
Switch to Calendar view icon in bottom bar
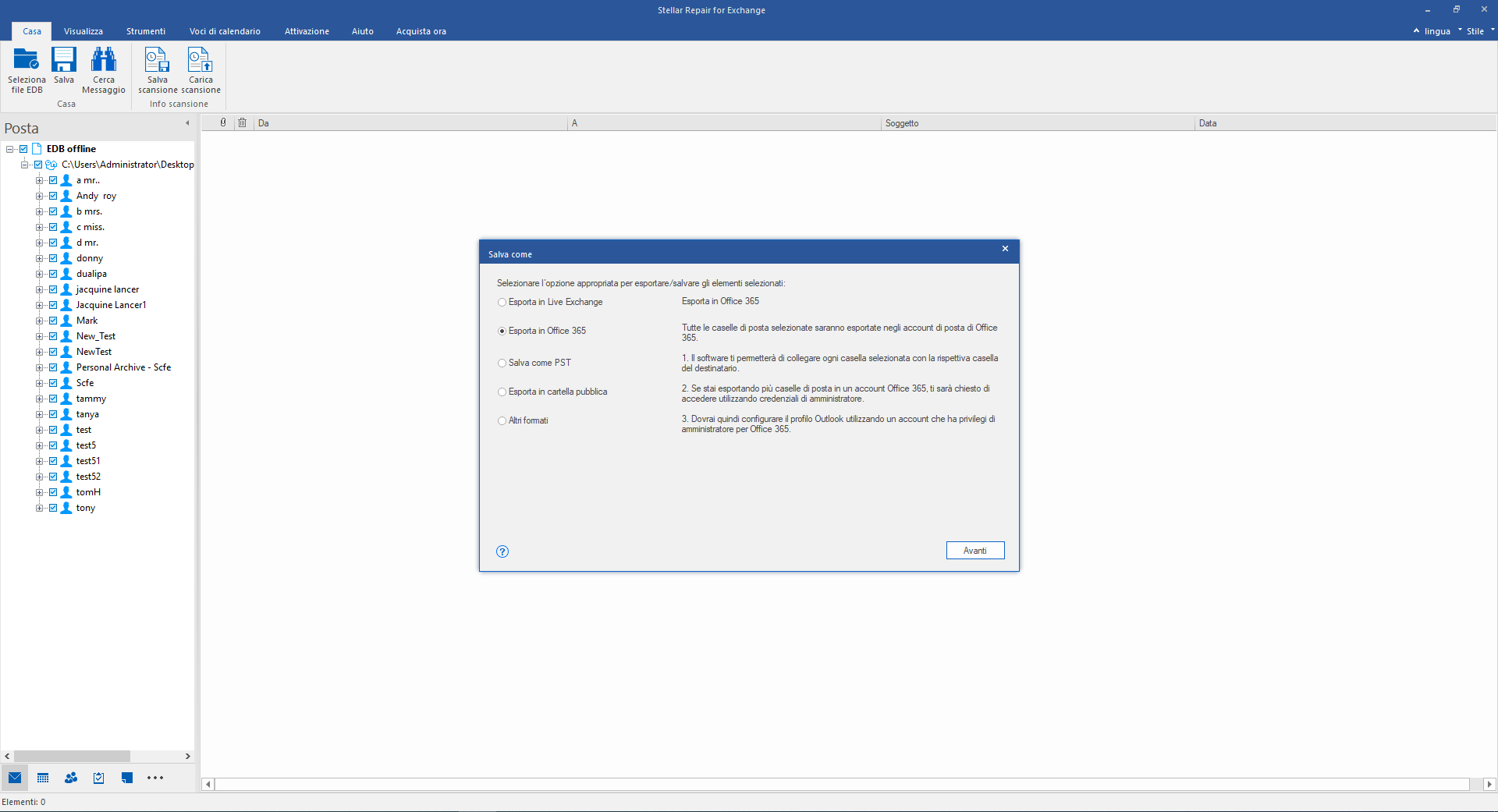43,778
